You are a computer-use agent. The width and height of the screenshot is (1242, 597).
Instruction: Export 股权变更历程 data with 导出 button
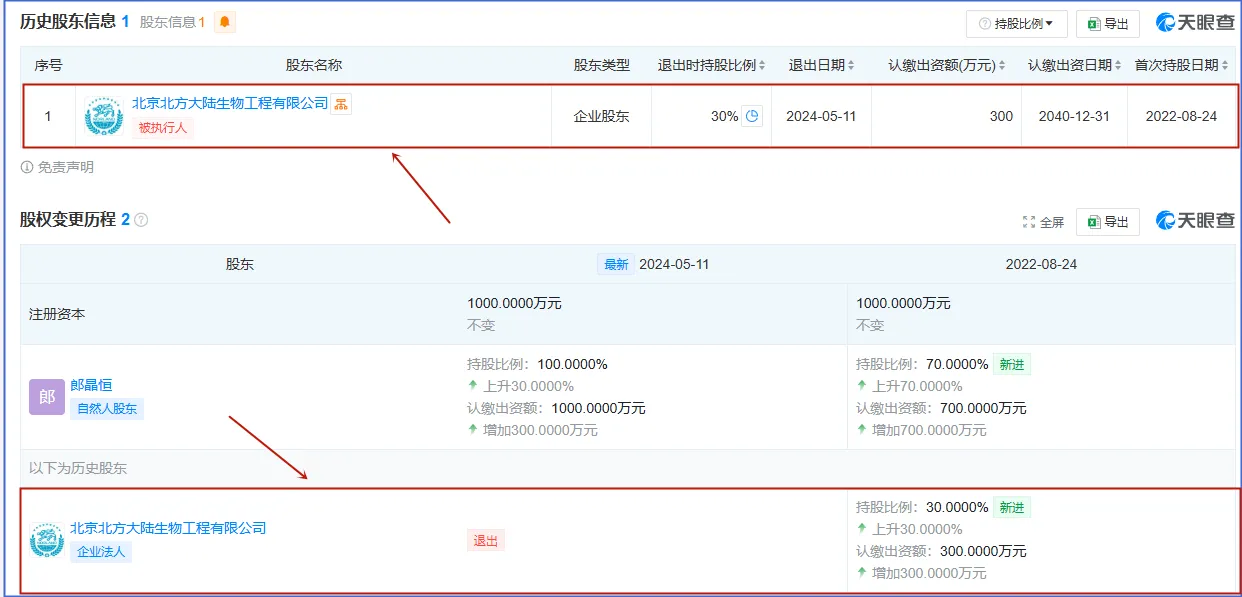pyautogui.click(x=1108, y=222)
